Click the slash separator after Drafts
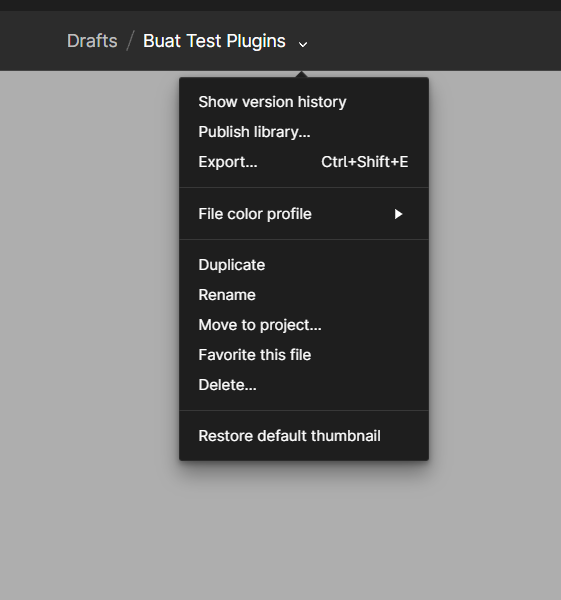The image size is (561, 600). [130, 41]
